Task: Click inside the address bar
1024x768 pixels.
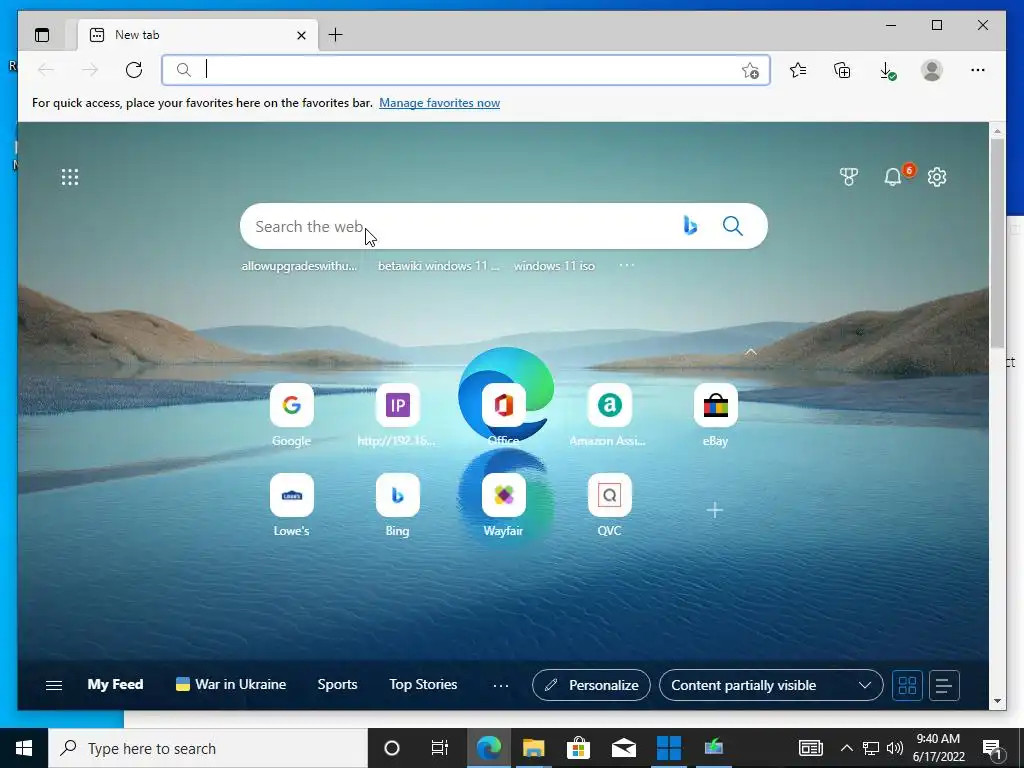Action: click(466, 70)
